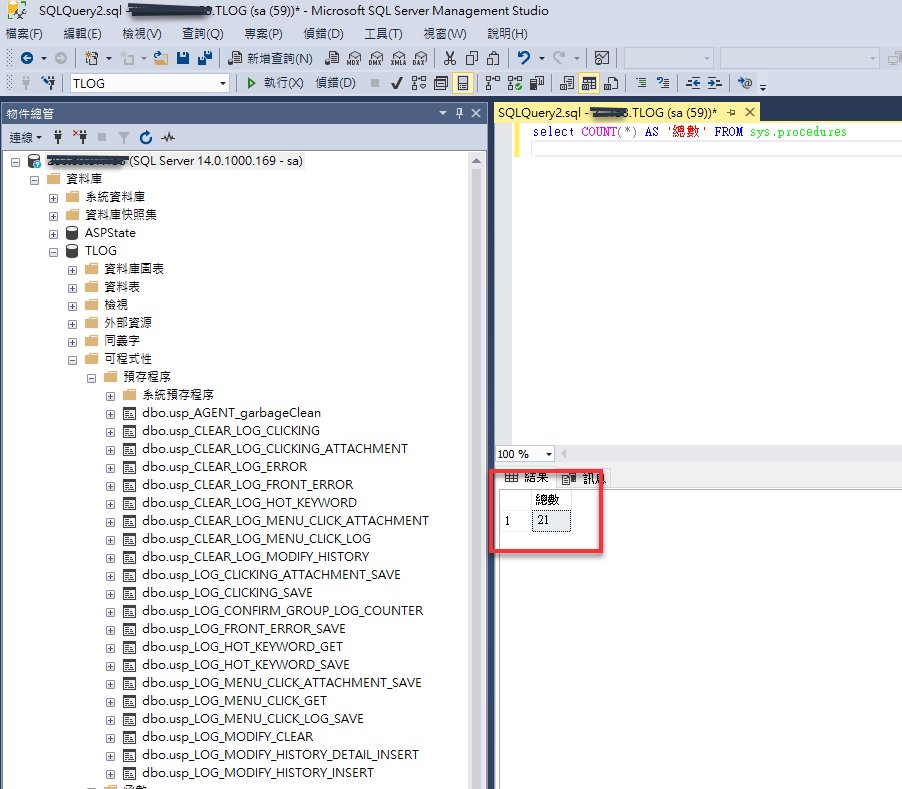Click the Save All icon
Viewport: 902px width, 789px height.
(x=205, y=58)
